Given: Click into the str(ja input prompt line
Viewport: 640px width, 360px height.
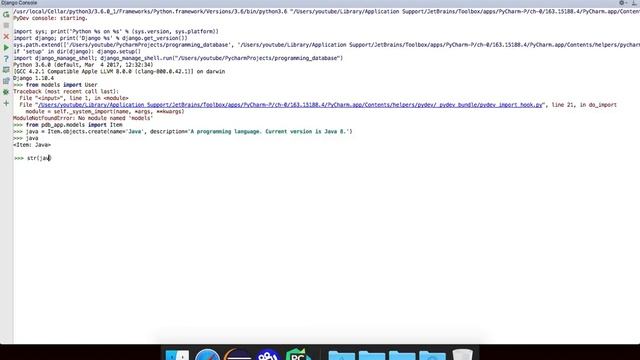Looking at the screenshot, I should pos(39,158).
